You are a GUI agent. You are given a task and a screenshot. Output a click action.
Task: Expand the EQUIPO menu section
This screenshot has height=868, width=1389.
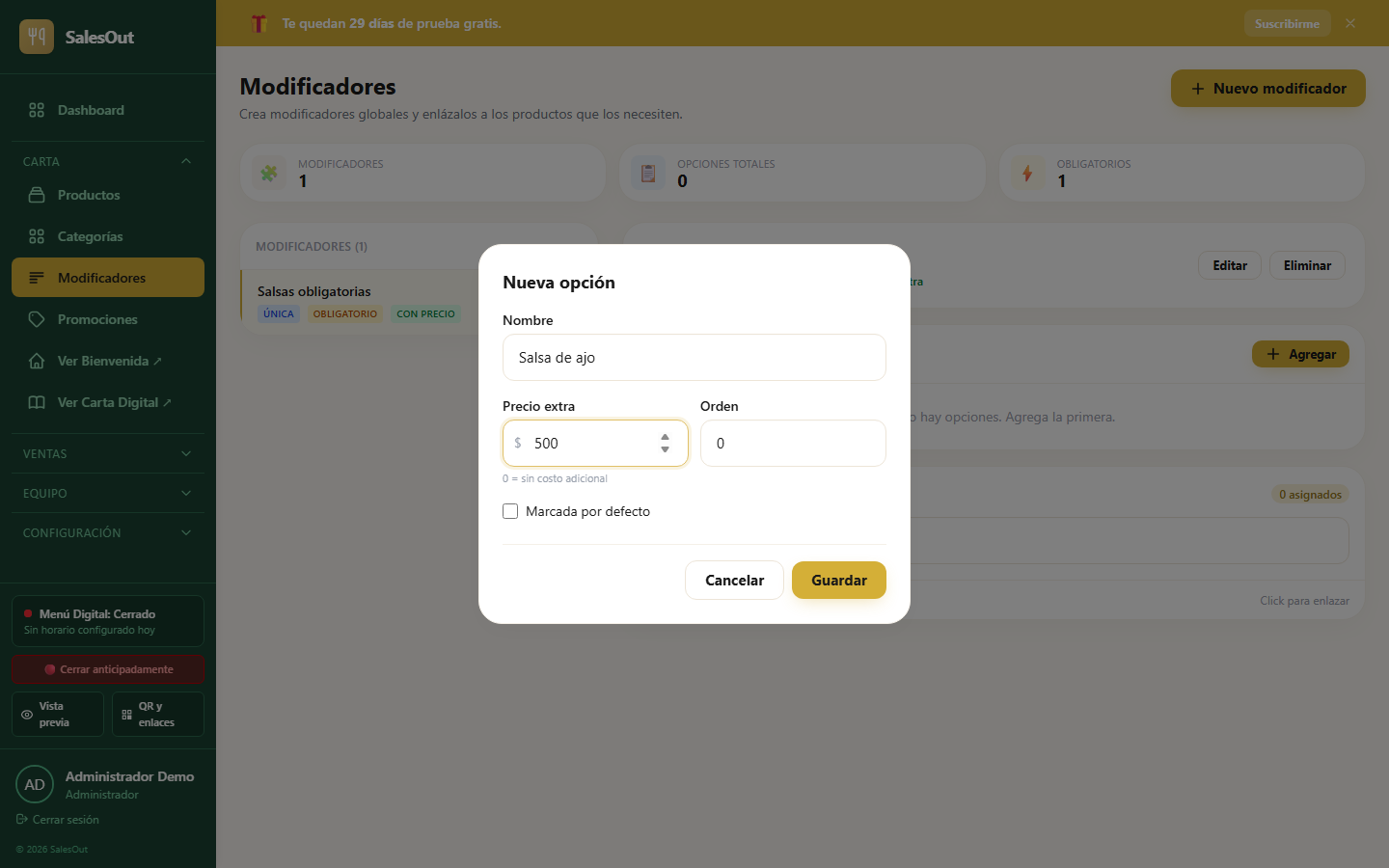108,493
